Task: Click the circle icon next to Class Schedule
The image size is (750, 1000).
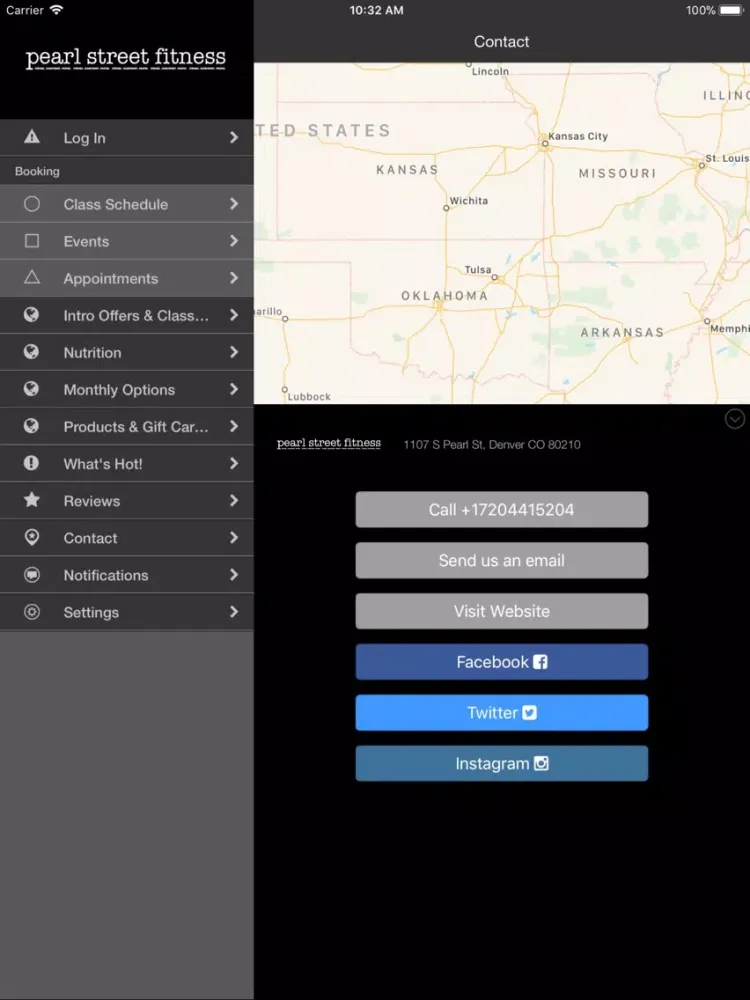Action: click(31, 203)
